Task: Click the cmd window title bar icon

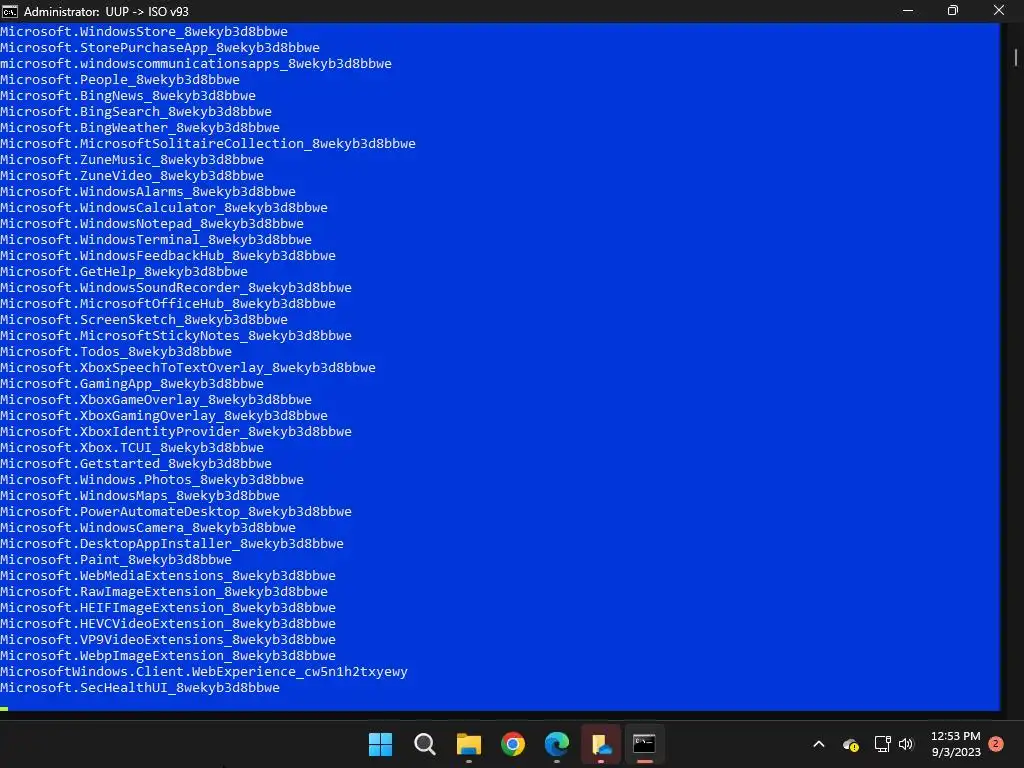Action: point(10,11)
